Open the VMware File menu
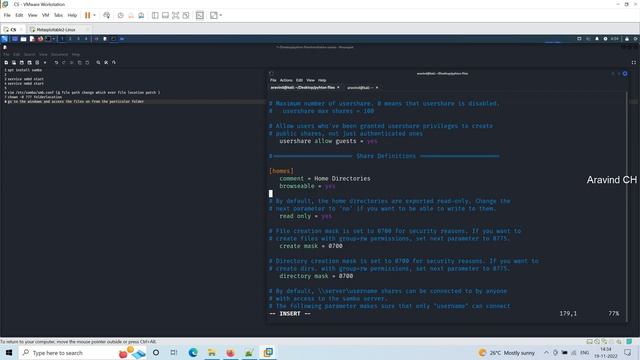Screen dimensions: 640x360 (7, 16)
